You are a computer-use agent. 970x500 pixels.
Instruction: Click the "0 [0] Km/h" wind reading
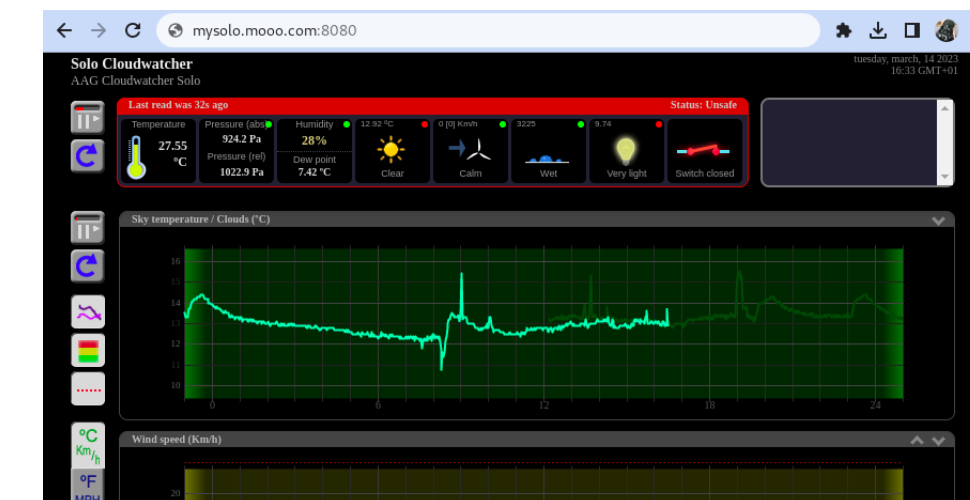[x=458, y=124]
